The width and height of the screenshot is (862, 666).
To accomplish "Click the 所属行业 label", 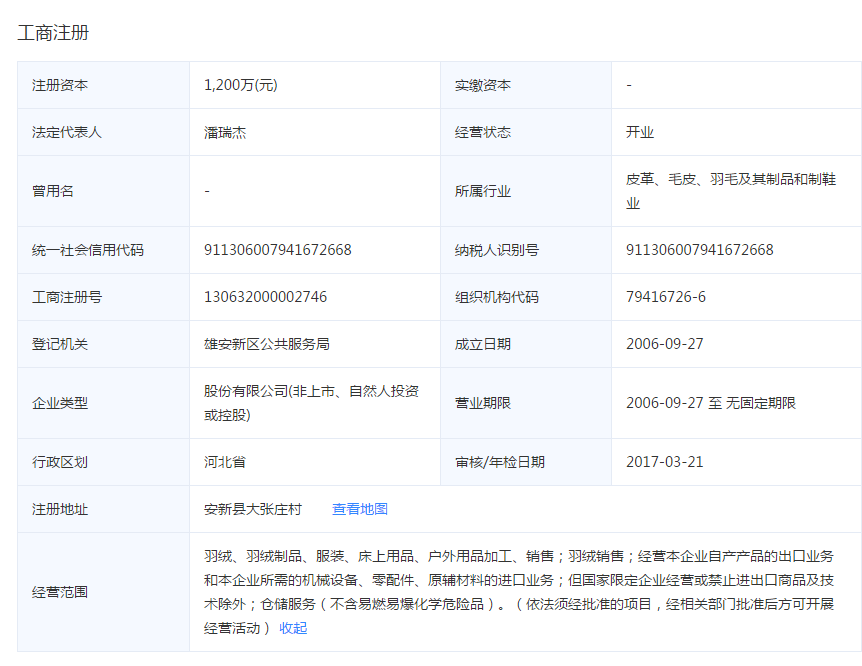I will click(483, 191).
